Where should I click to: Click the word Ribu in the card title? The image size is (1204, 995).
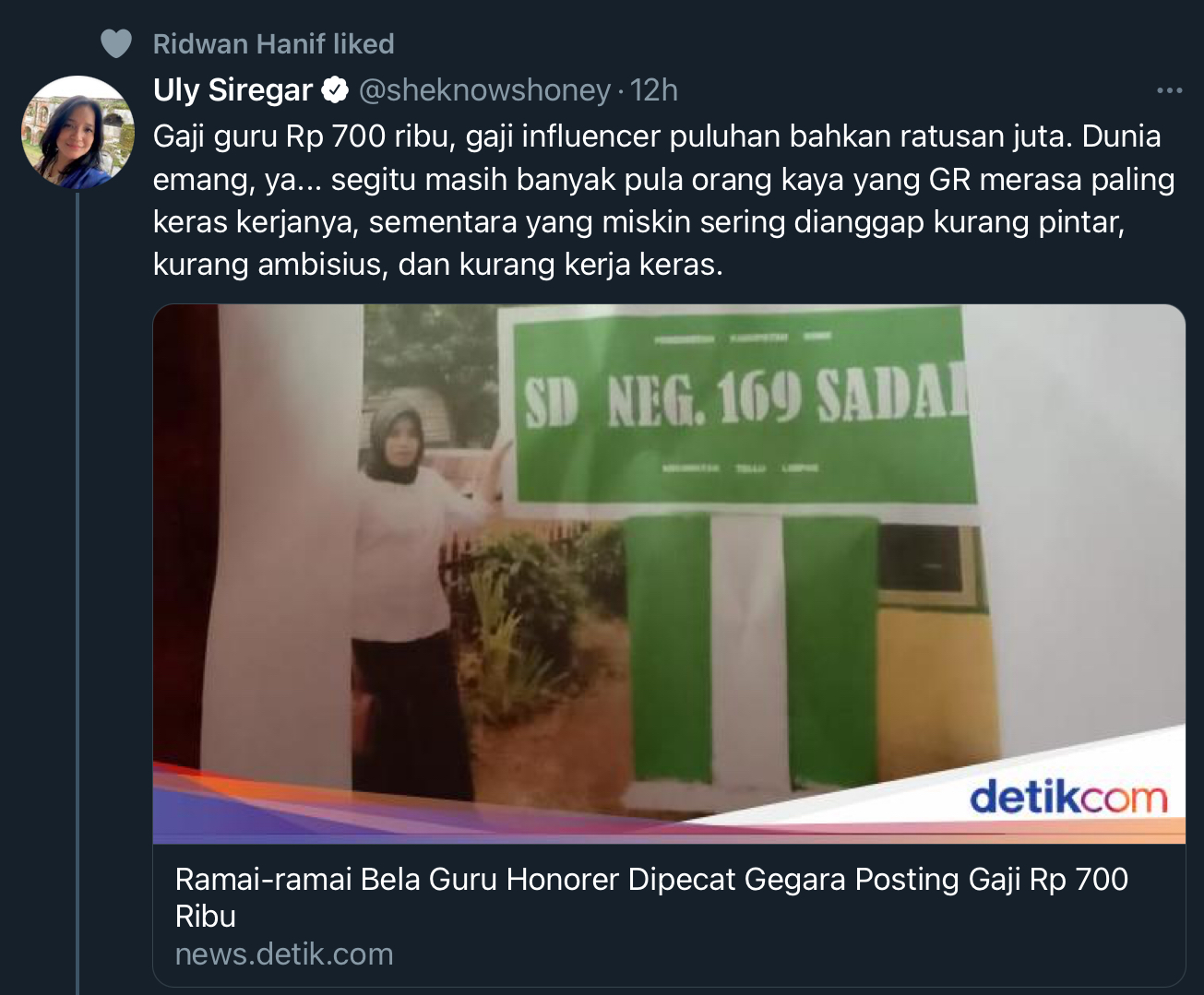[205, 917]
